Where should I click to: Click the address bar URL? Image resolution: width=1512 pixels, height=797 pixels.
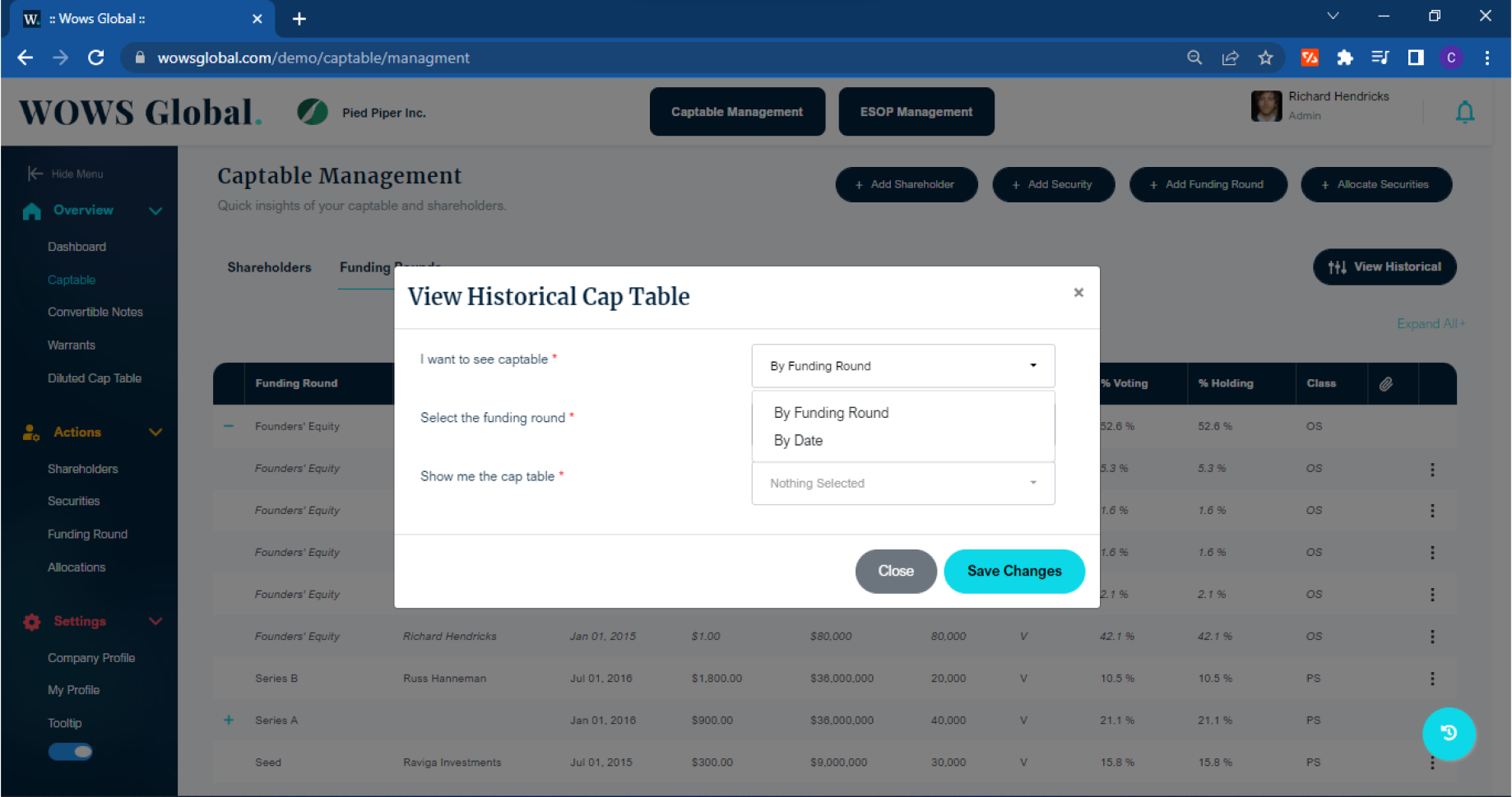click(x=313, y=58)
